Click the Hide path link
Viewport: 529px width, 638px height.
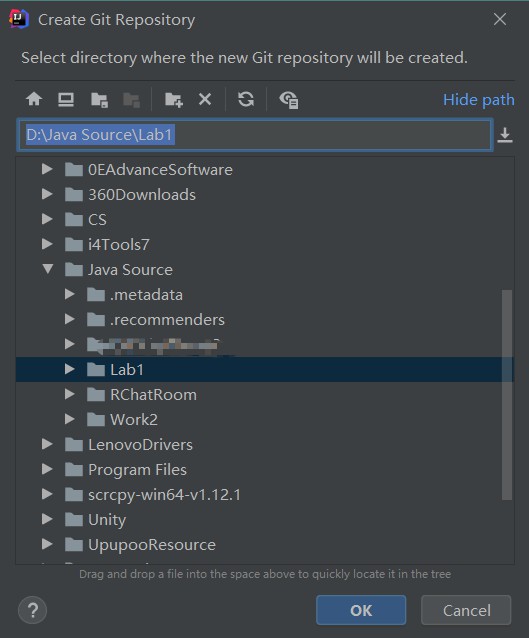(479, 100)
